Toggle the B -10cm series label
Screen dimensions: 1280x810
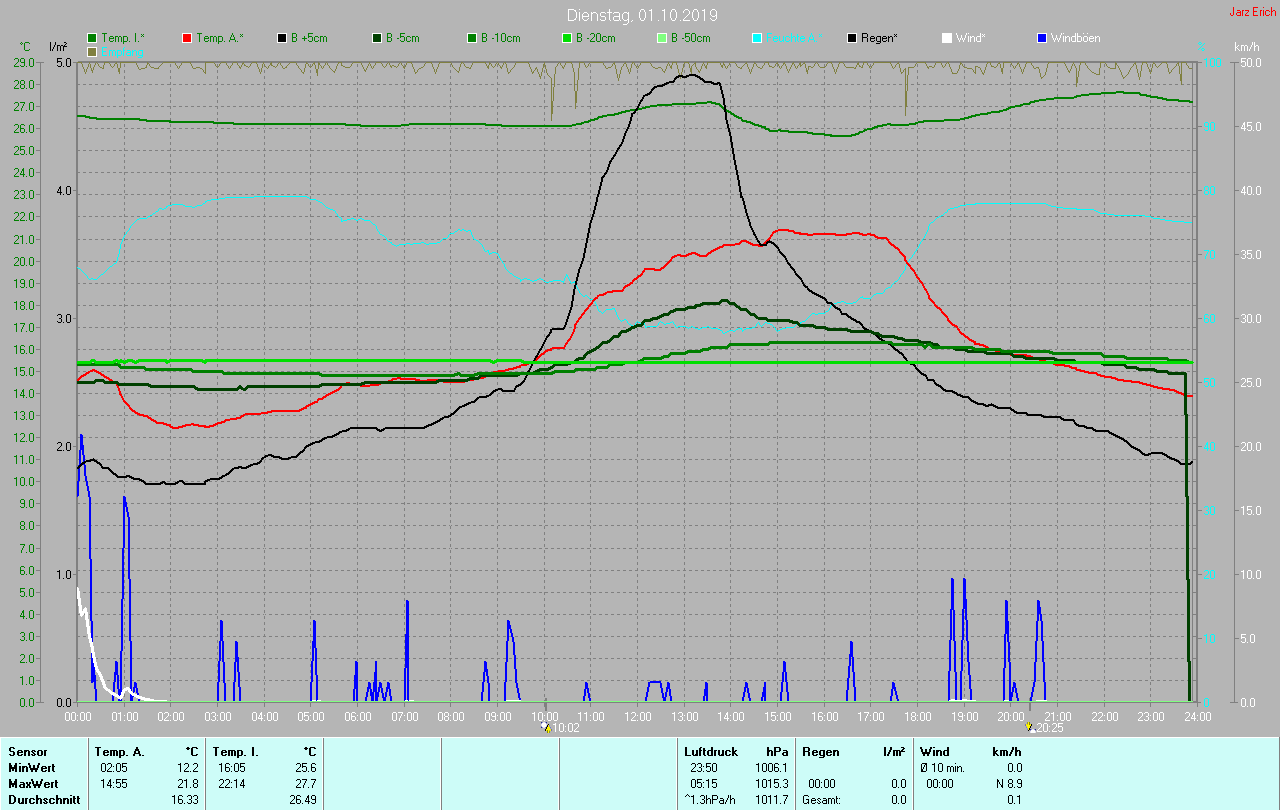click(500, 38)
